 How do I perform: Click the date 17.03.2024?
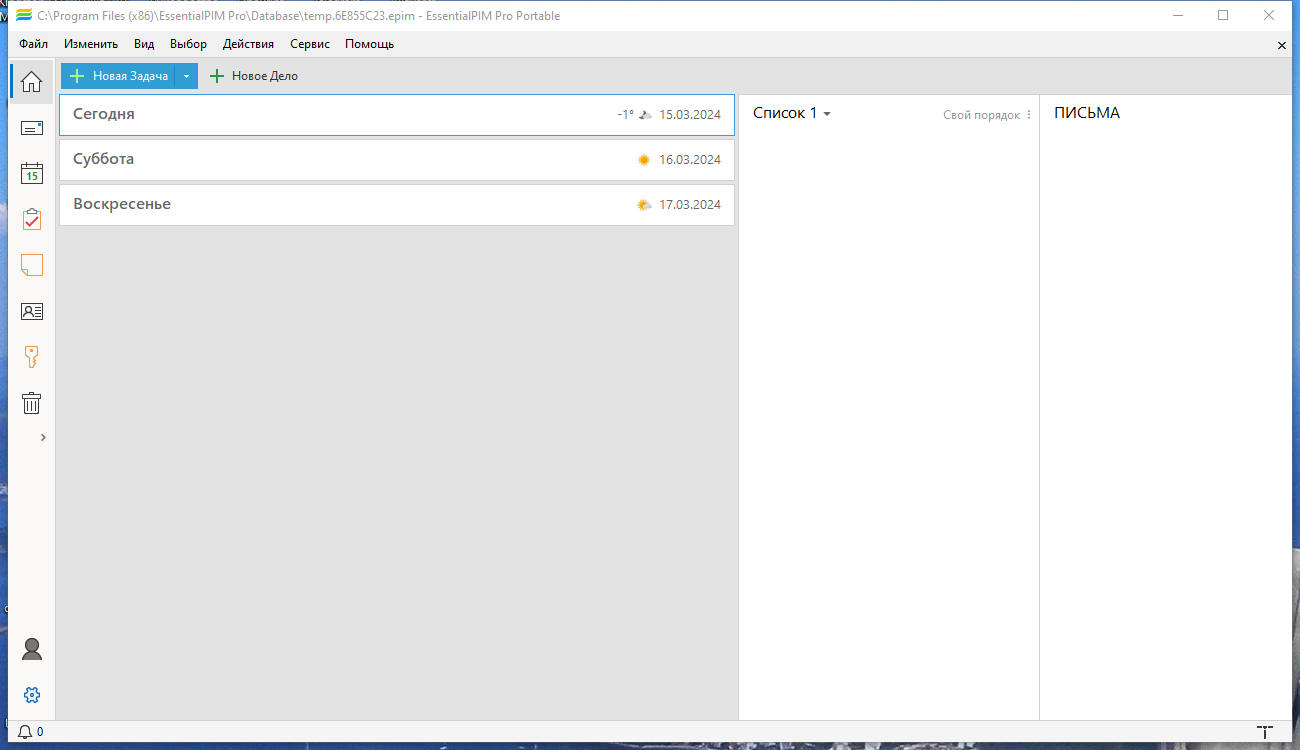coord(690,205)
